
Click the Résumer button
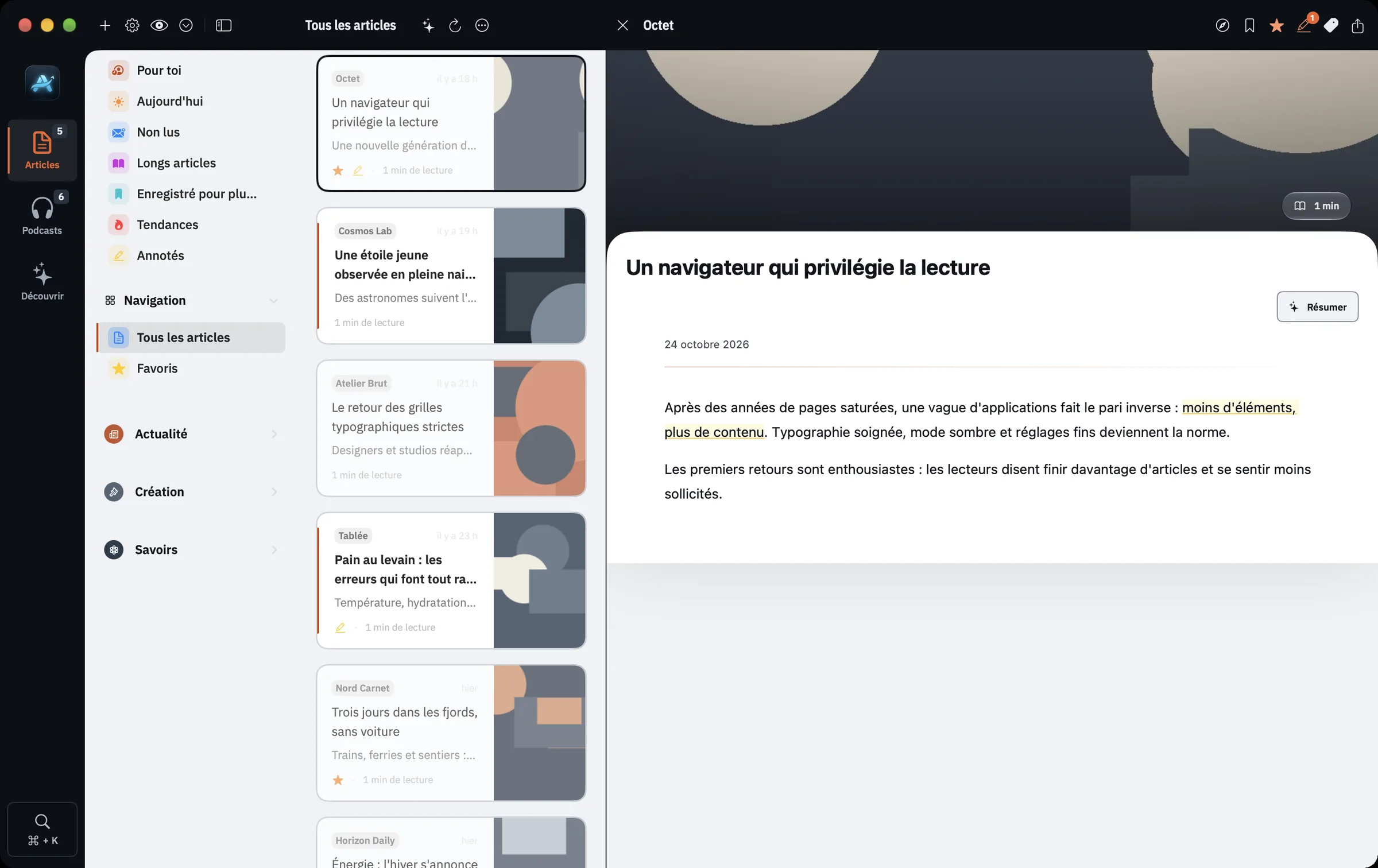pyautogui.click(x=1317, y=307)
